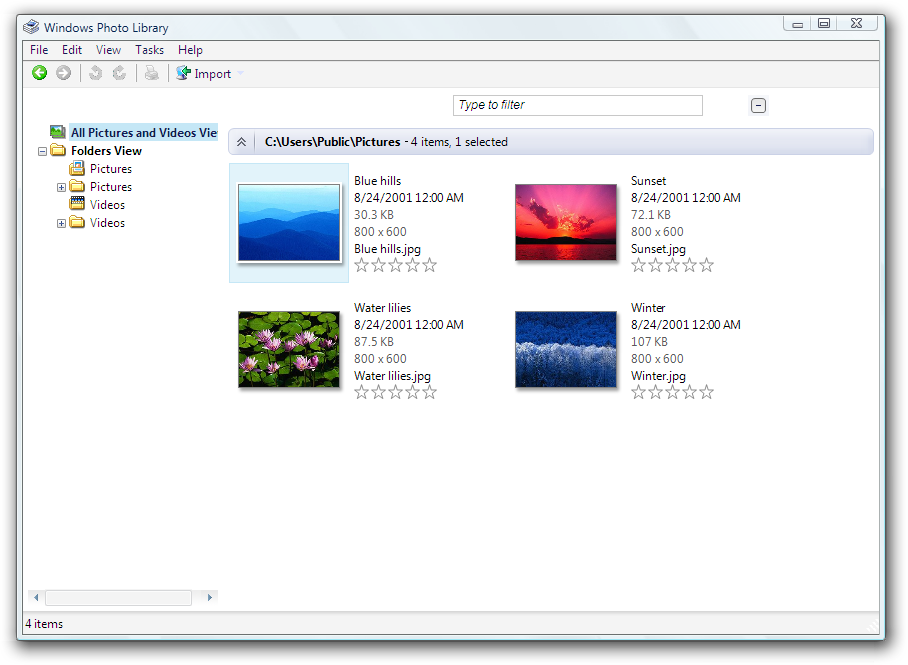Click the rotate clockwise icon
Viewport: 908px width, 665px height.
[x=119, y=73]
